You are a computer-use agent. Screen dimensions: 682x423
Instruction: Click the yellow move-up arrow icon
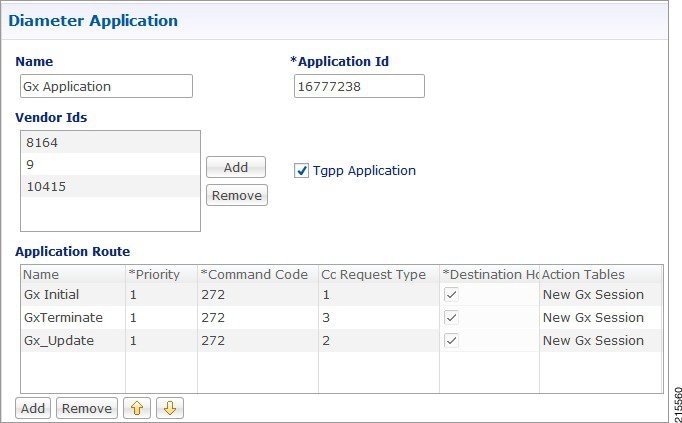[137, 408]
